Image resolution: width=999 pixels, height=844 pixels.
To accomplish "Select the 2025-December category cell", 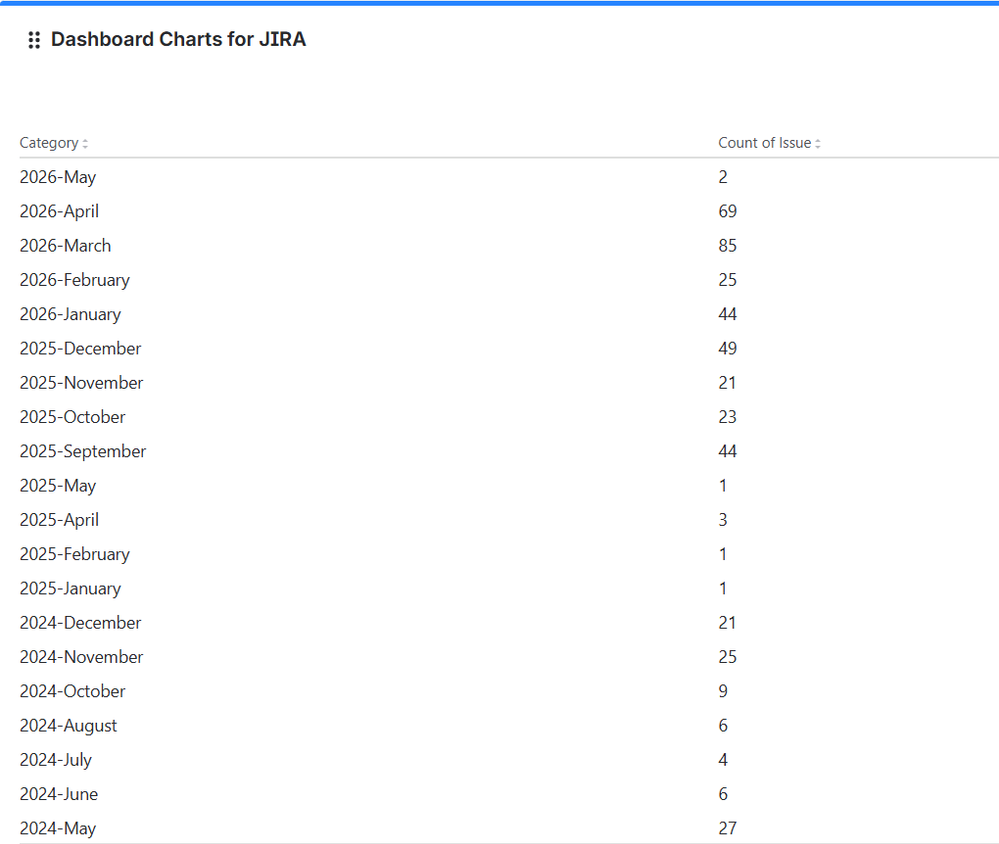I will pyautogui.click(x=80, y=348).
